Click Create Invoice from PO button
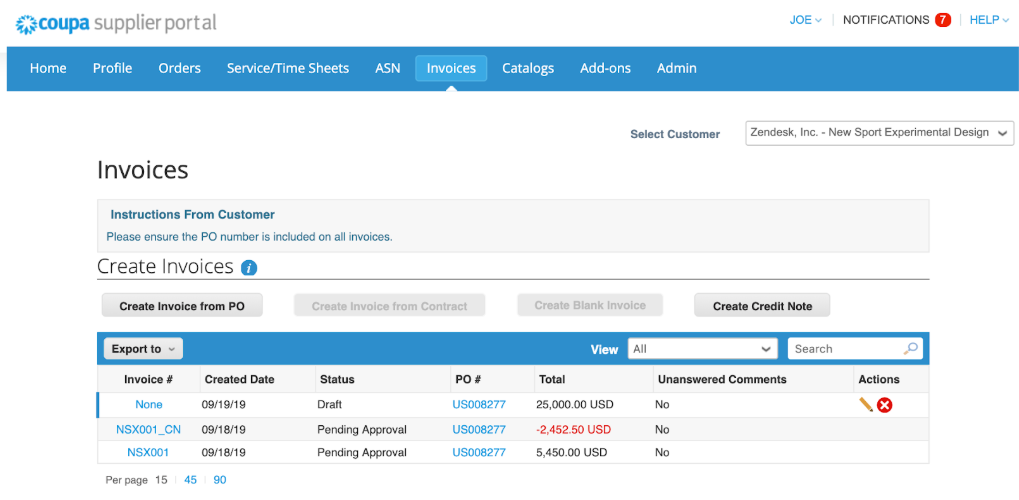The height and width of the screenshot is (500, 1019). (x=181, y=306)
